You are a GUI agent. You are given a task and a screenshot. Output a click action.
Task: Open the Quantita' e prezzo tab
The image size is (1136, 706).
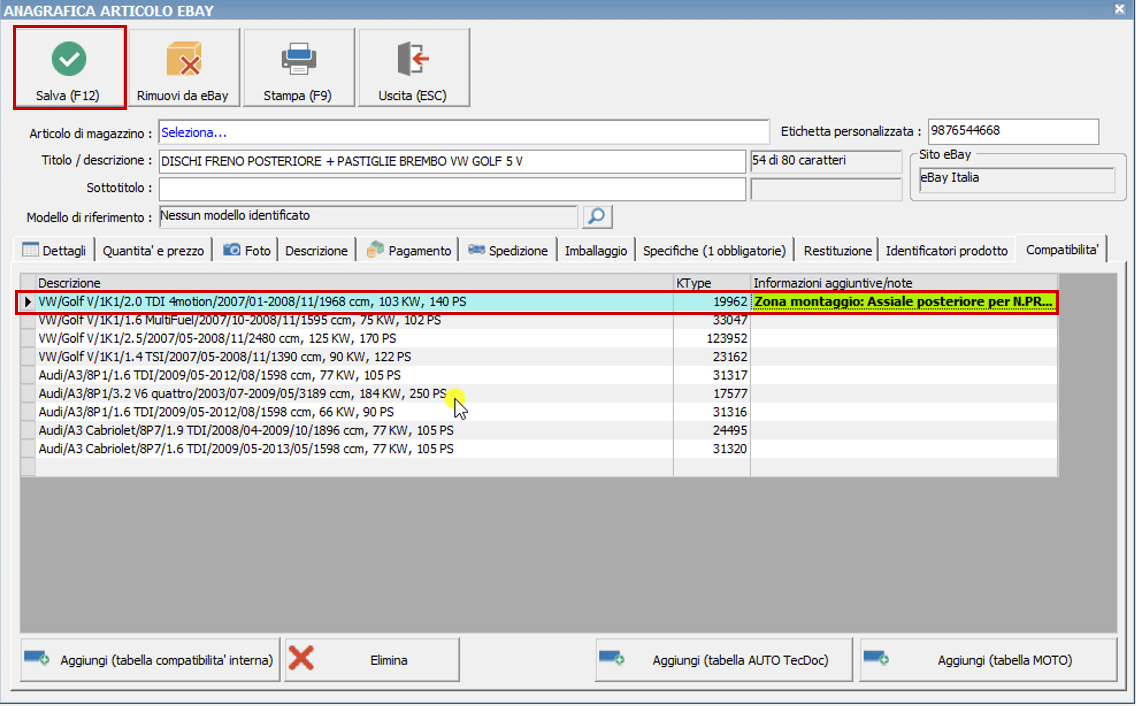pyautogui.click(x=153, y=250)
